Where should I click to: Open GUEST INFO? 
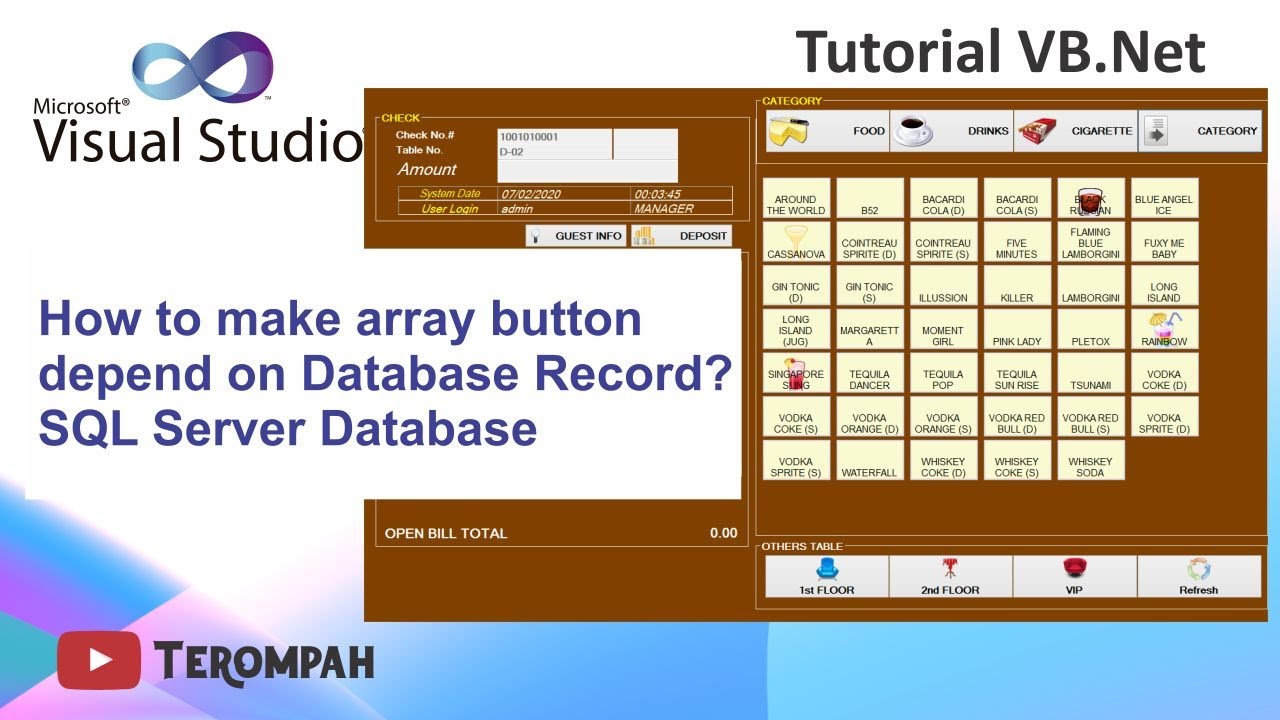pyautogui.click(x=576, y=236)
